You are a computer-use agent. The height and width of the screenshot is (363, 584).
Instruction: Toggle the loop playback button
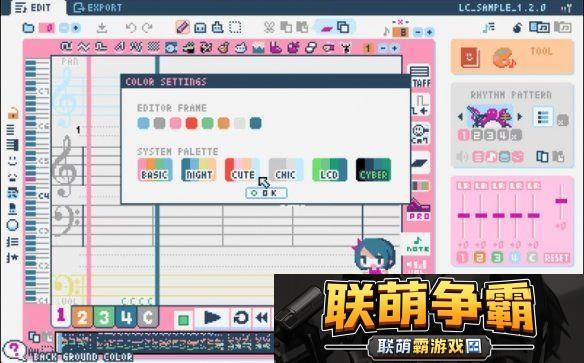click(241, 318)
